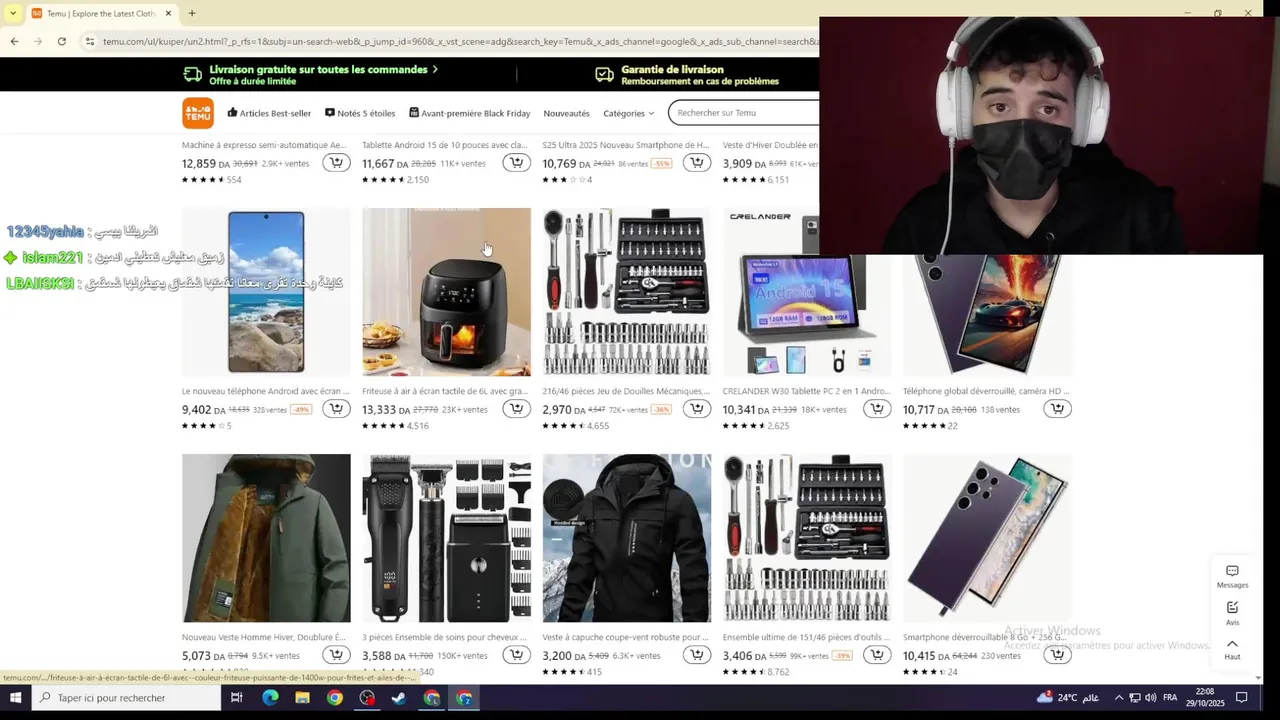Screen dimensions: 1280x720
Task: Open the beach-wallpaper phone product image
Action: tap(266, 292)
